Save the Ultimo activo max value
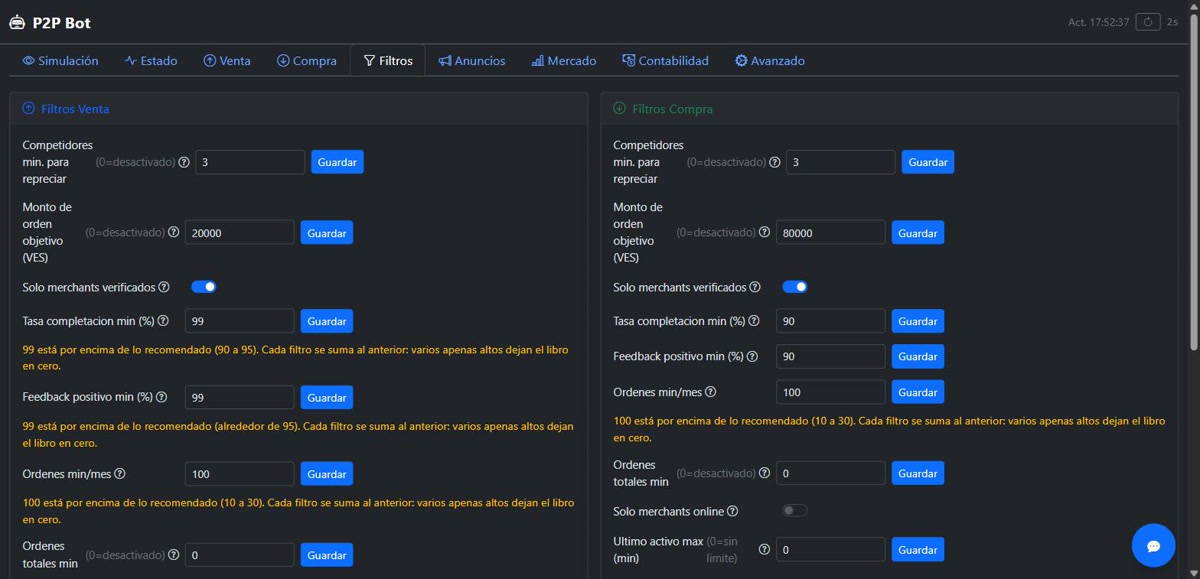Screen dimensions: 1200x579 tap(917, 549)
